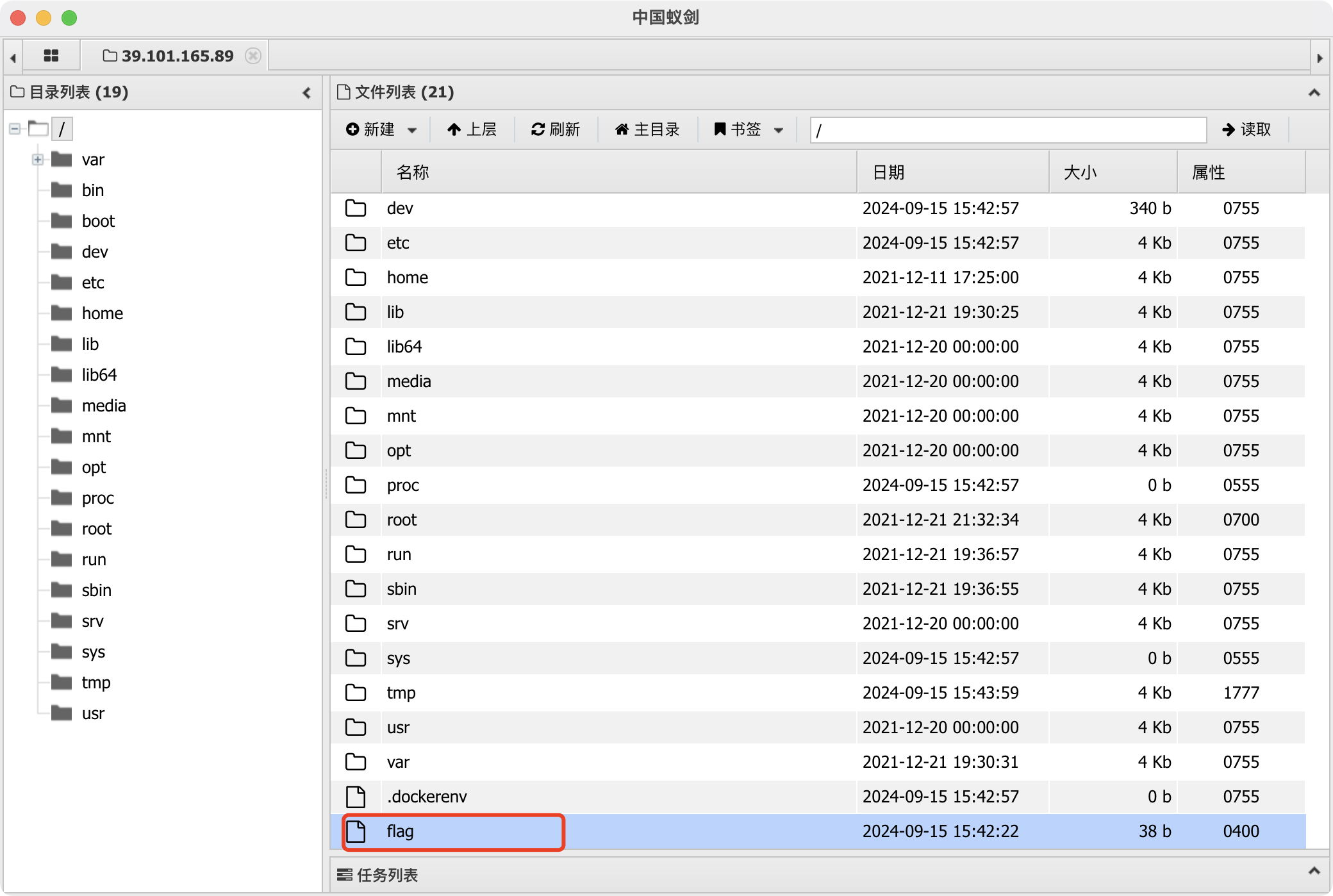
Task: Open the 新建 dropdown menu
Action: tap(381, 129)
